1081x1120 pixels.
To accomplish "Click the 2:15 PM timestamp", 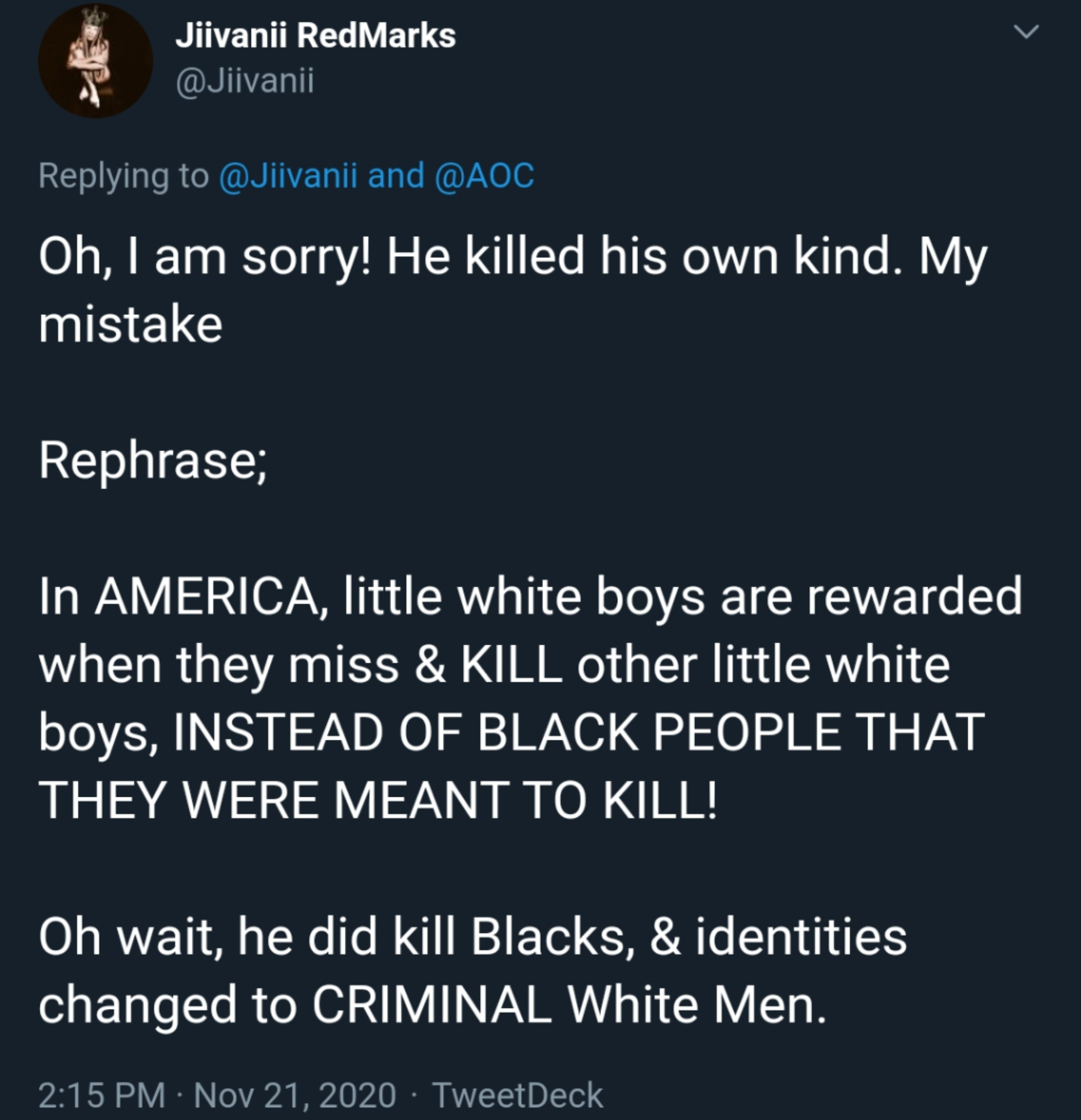I will click(102, 1095).
